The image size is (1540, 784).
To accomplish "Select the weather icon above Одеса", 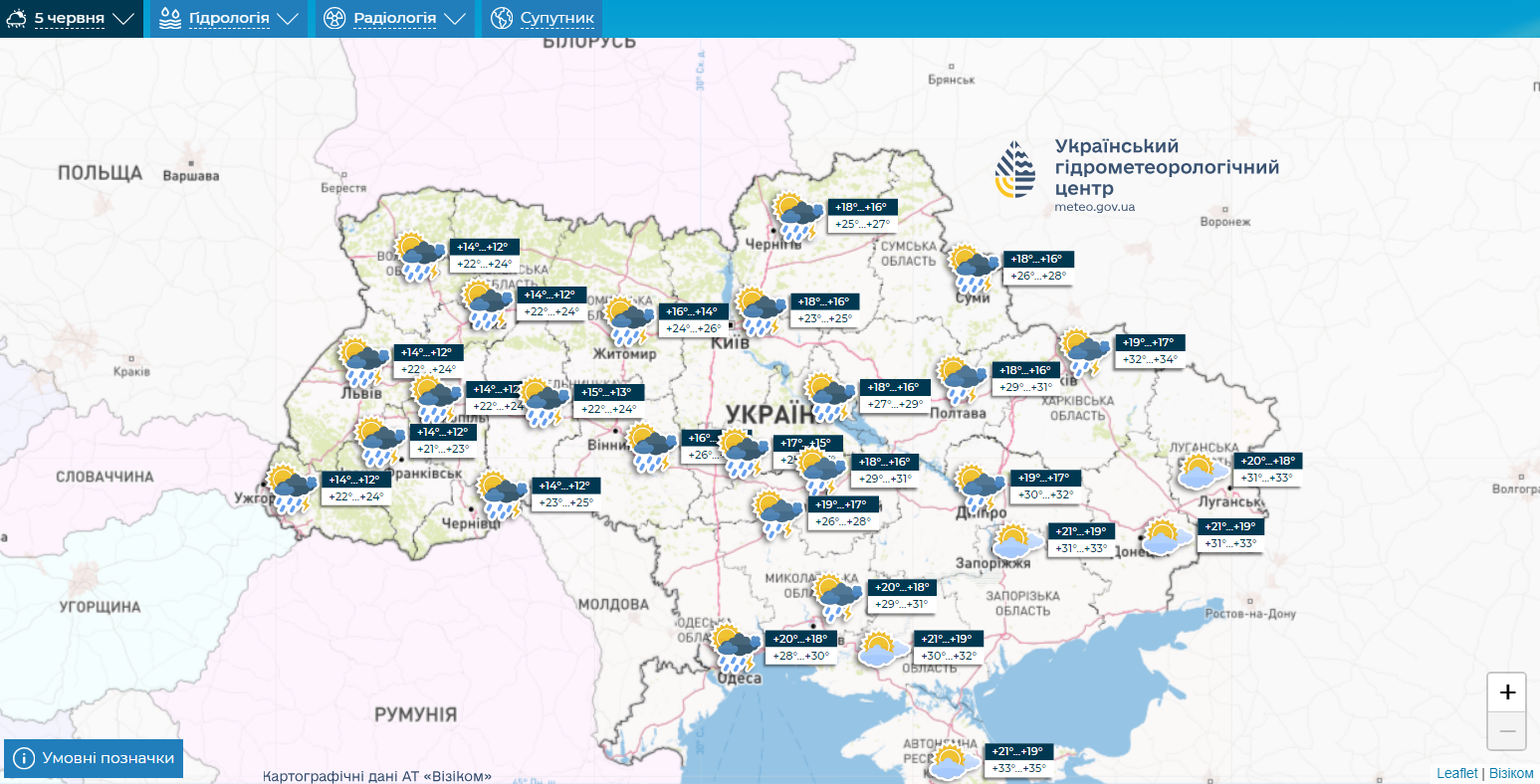I will click(x=733, y=647).
